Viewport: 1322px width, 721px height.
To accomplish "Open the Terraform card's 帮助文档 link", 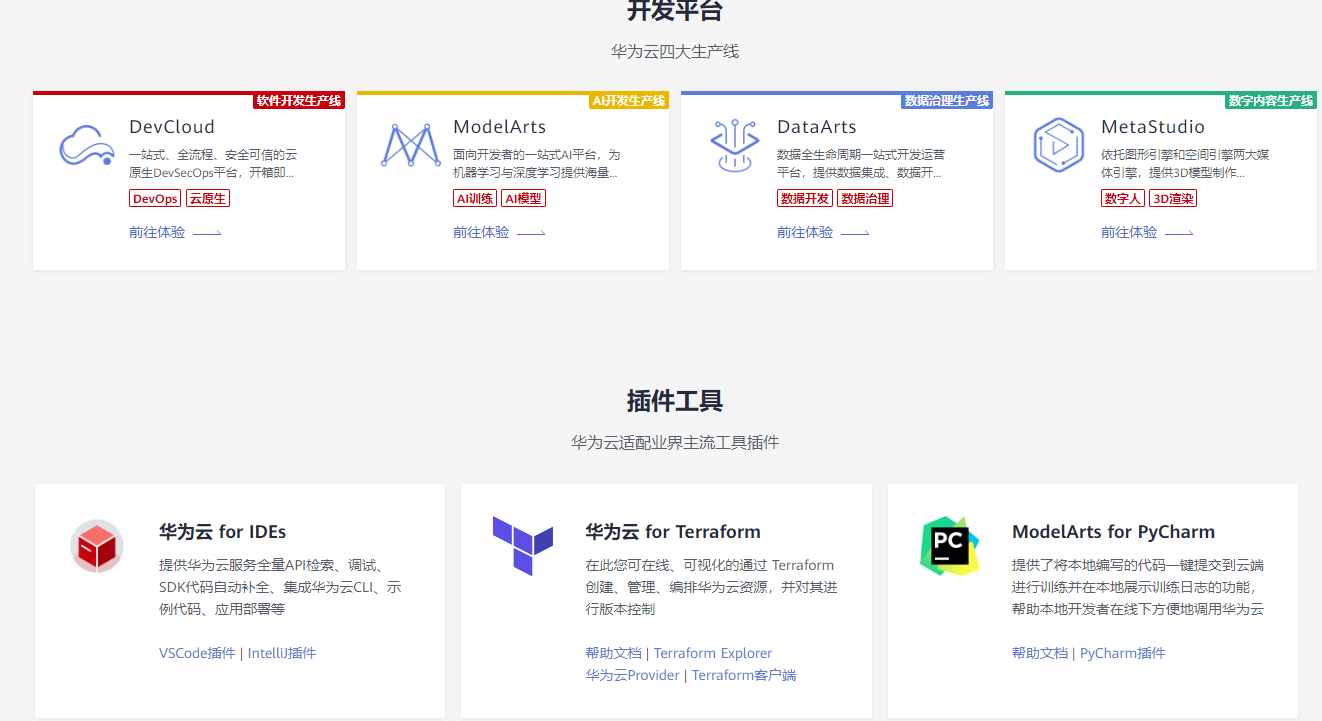I will point(613,653).
